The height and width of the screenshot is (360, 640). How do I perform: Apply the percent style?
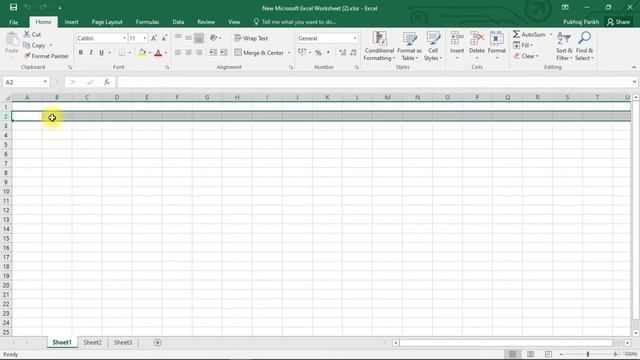point(318,53)
